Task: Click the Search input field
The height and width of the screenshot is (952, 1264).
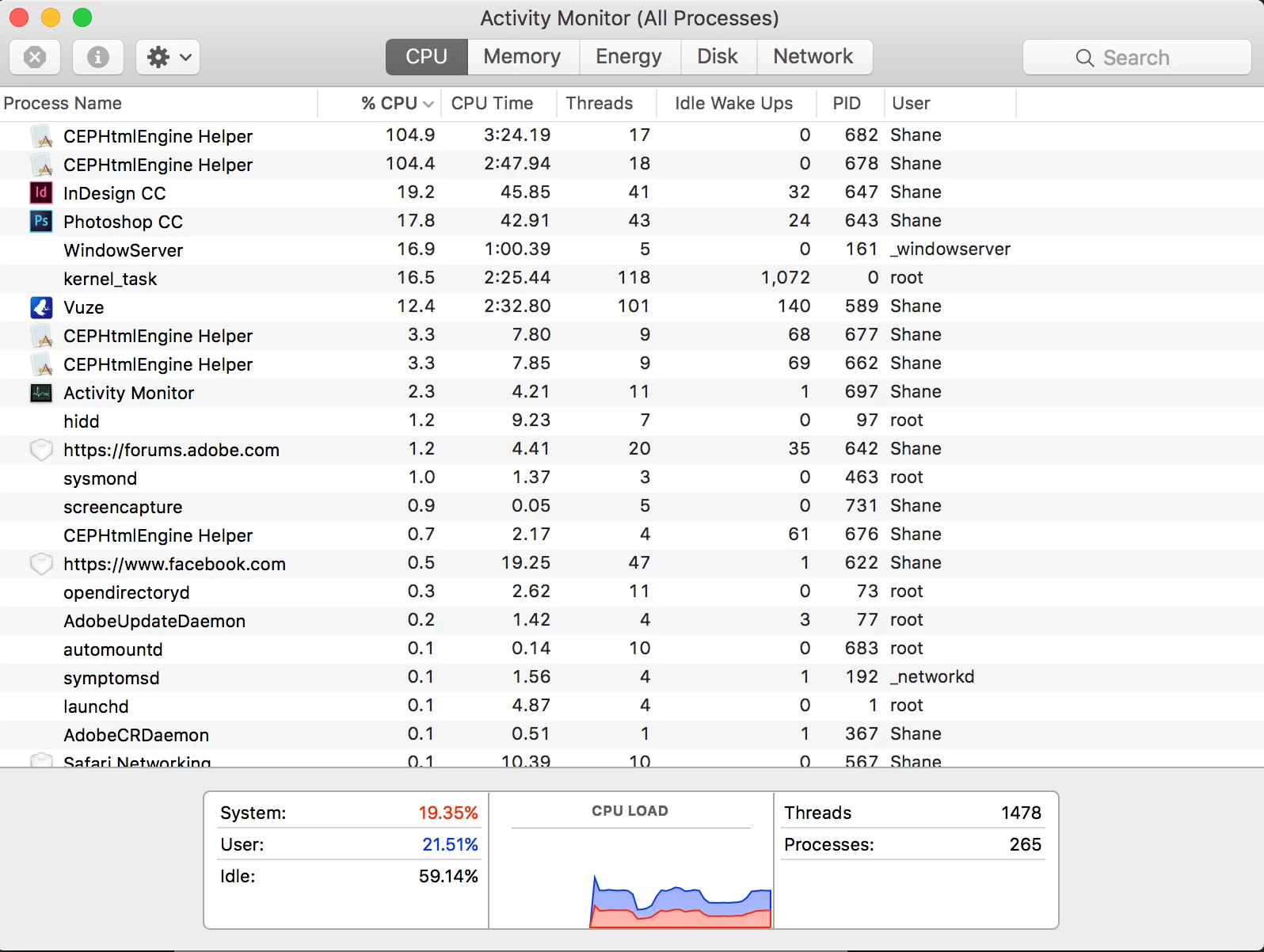Action: [1137, 57]
